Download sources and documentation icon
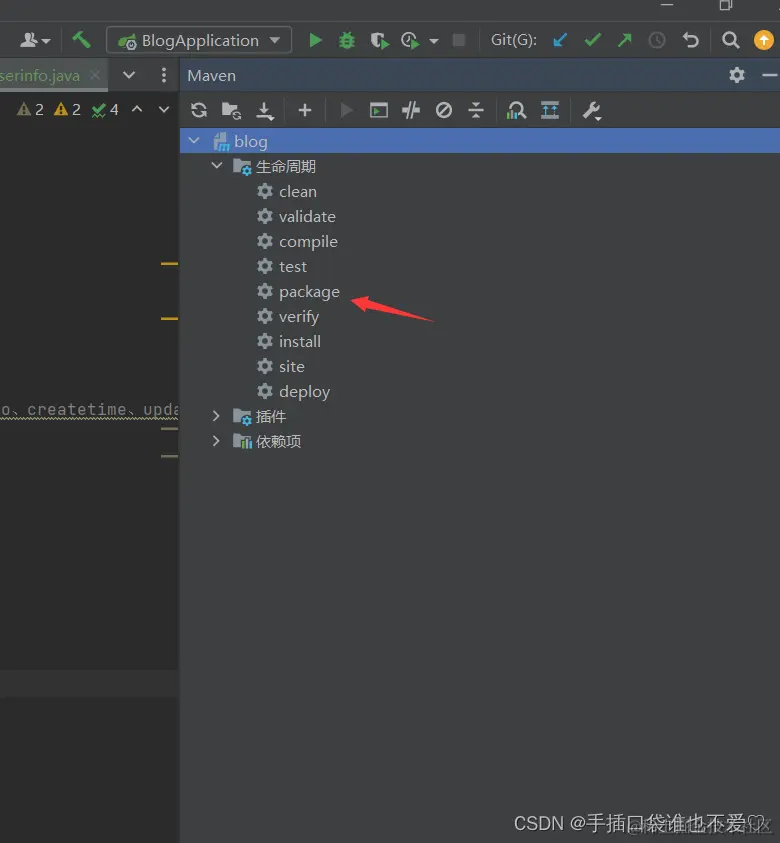 click(x=264, y=111)
